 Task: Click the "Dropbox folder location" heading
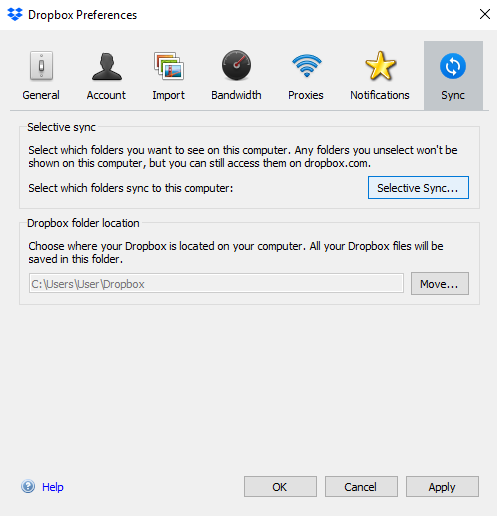click(x=83, y=223)
